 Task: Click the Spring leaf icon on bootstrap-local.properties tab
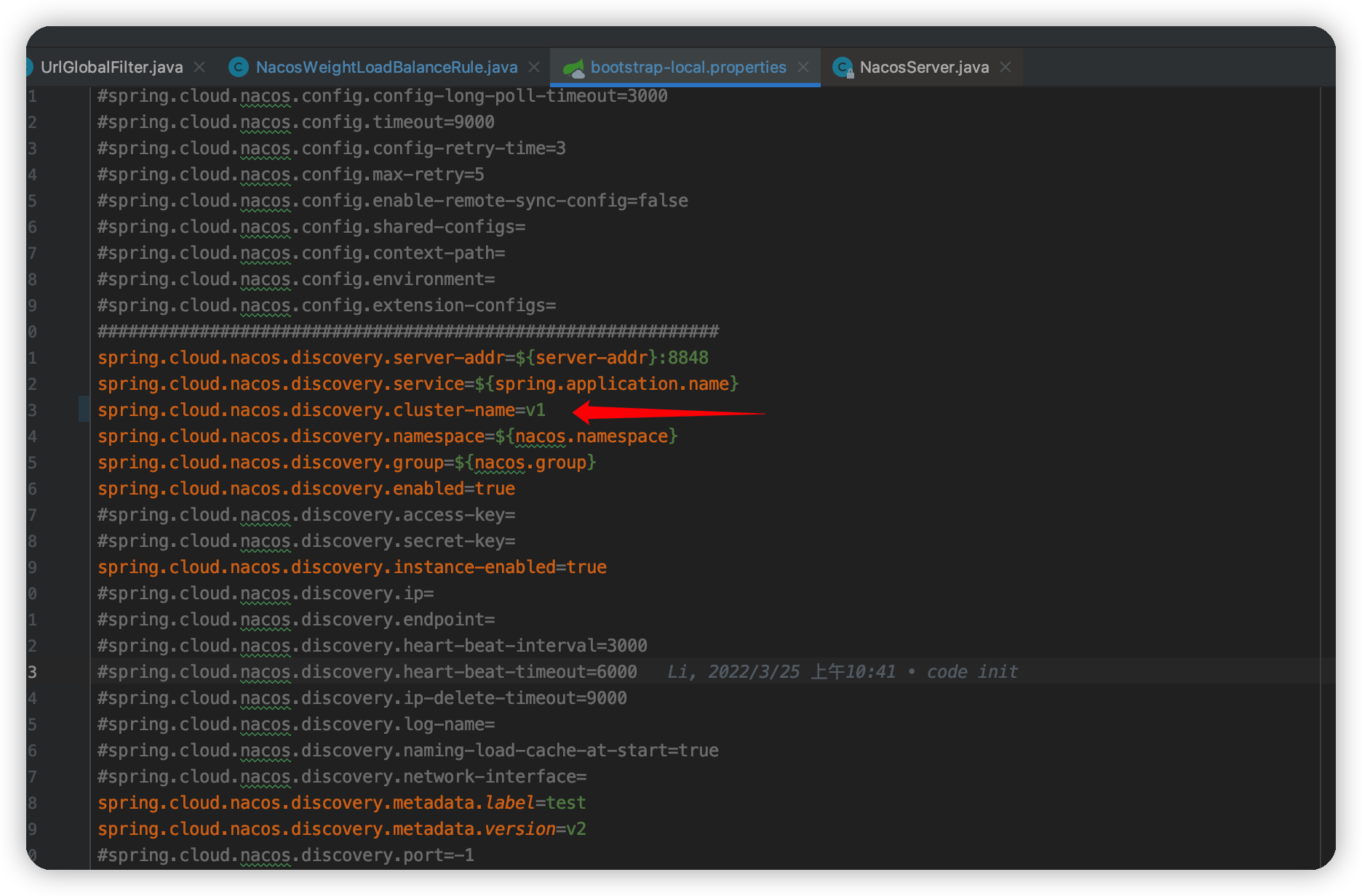(573, 68)
